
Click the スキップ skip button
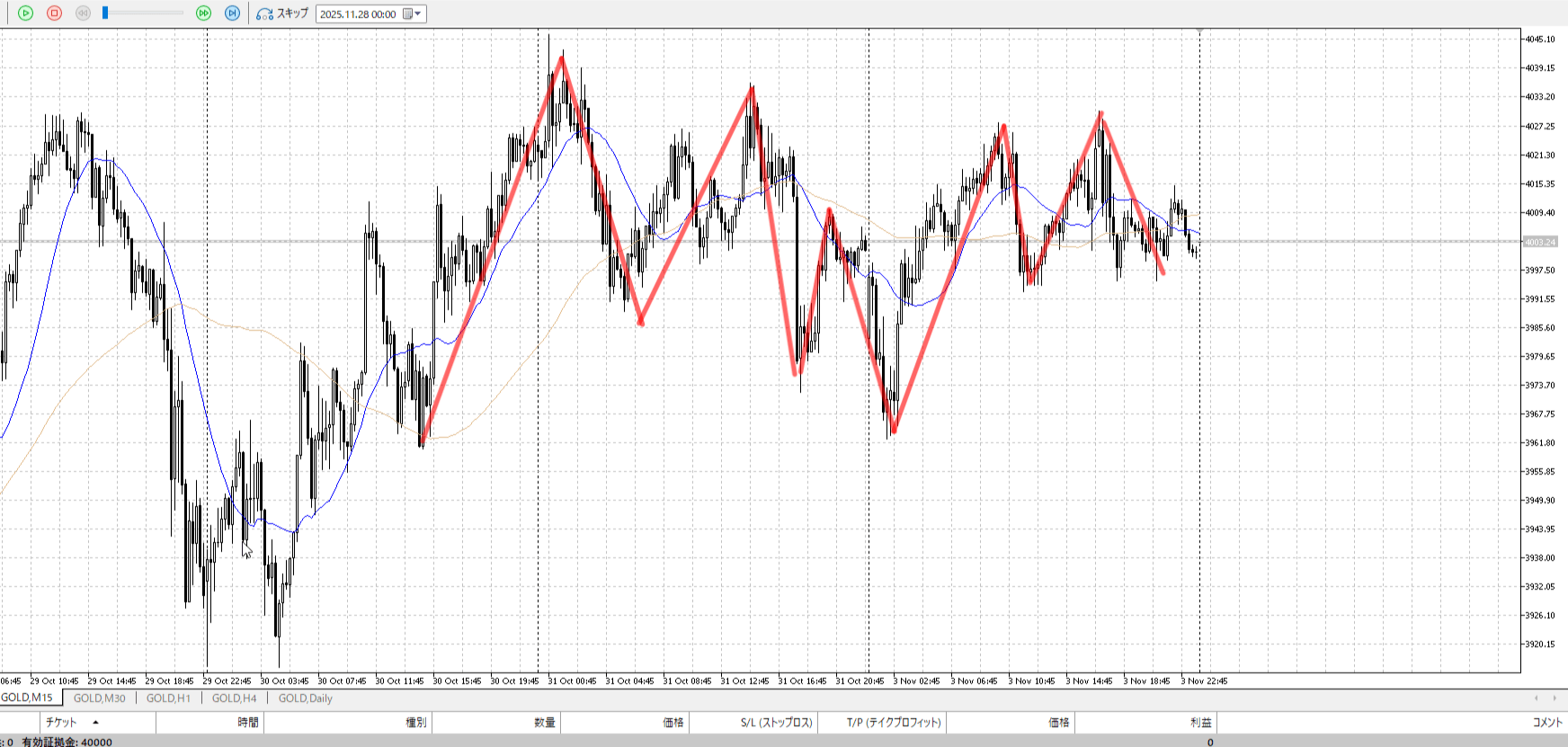(282, 13)
